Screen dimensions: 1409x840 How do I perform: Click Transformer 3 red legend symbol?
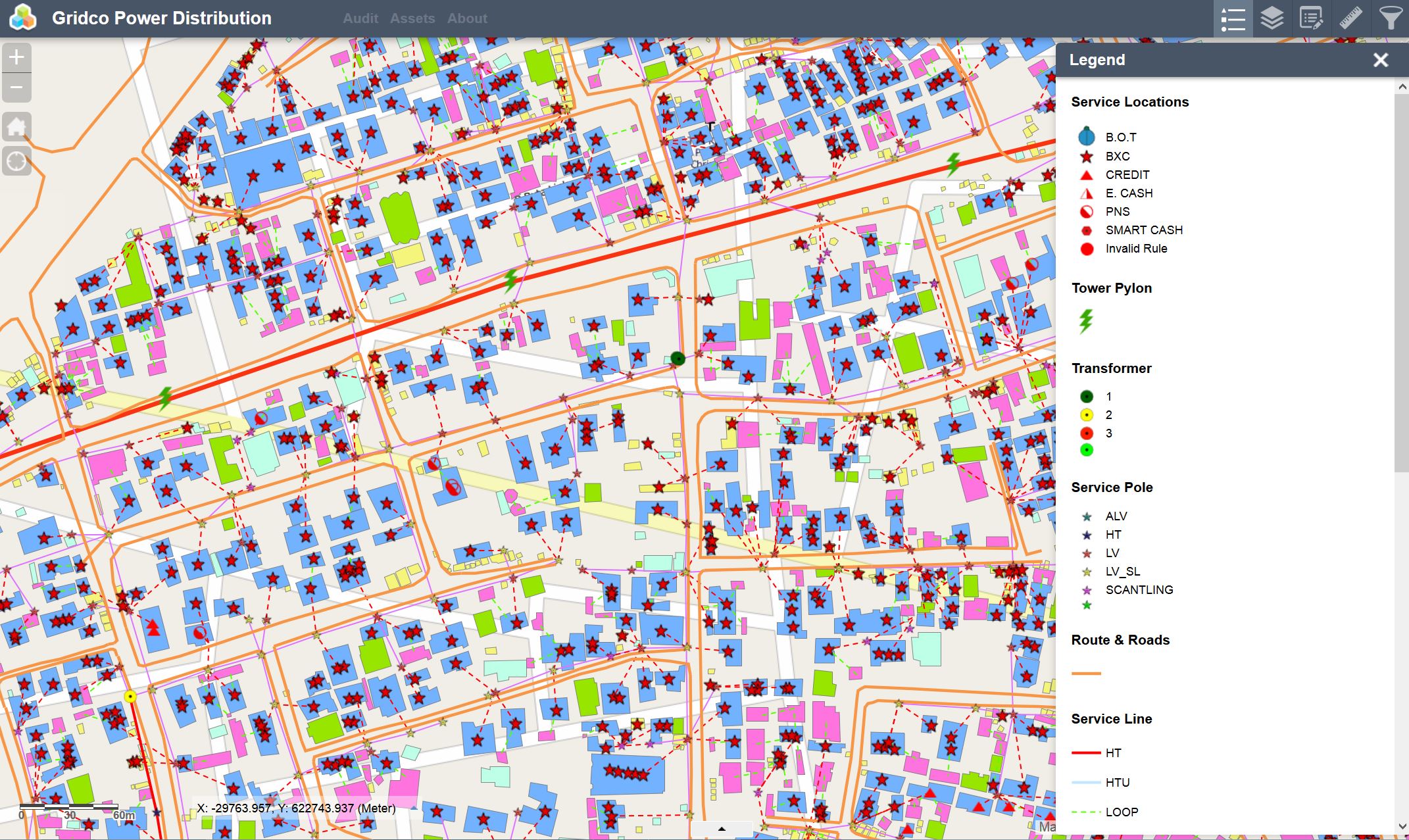coord(1087,433)
